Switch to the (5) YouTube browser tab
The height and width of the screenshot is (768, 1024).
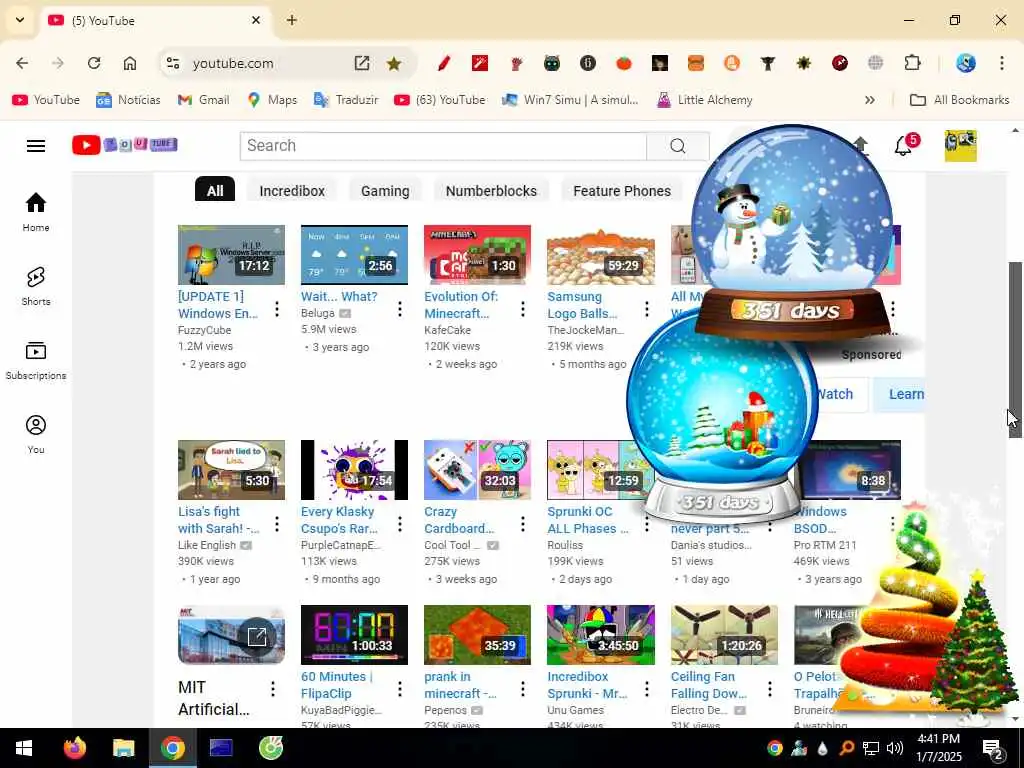157,20
